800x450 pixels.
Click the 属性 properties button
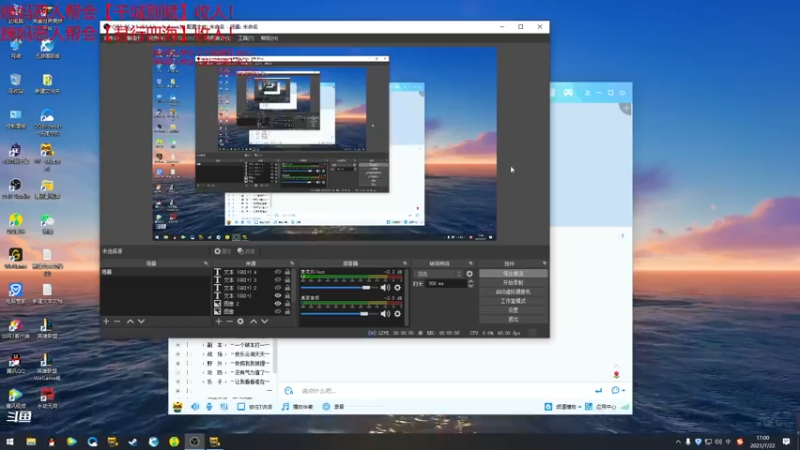(x=223, y=251)
